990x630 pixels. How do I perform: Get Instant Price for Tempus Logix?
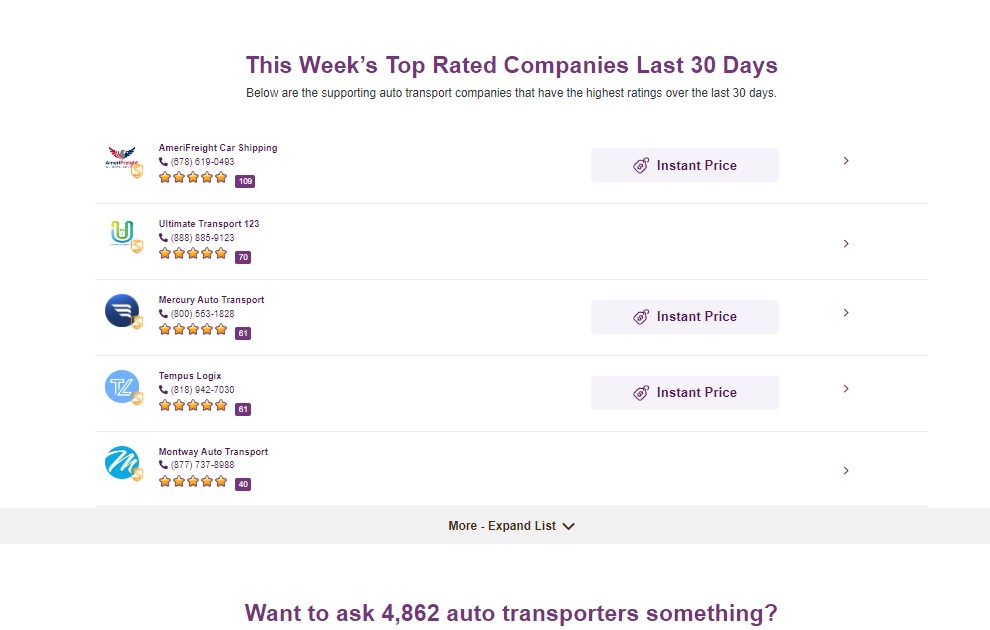click(685, 393)
